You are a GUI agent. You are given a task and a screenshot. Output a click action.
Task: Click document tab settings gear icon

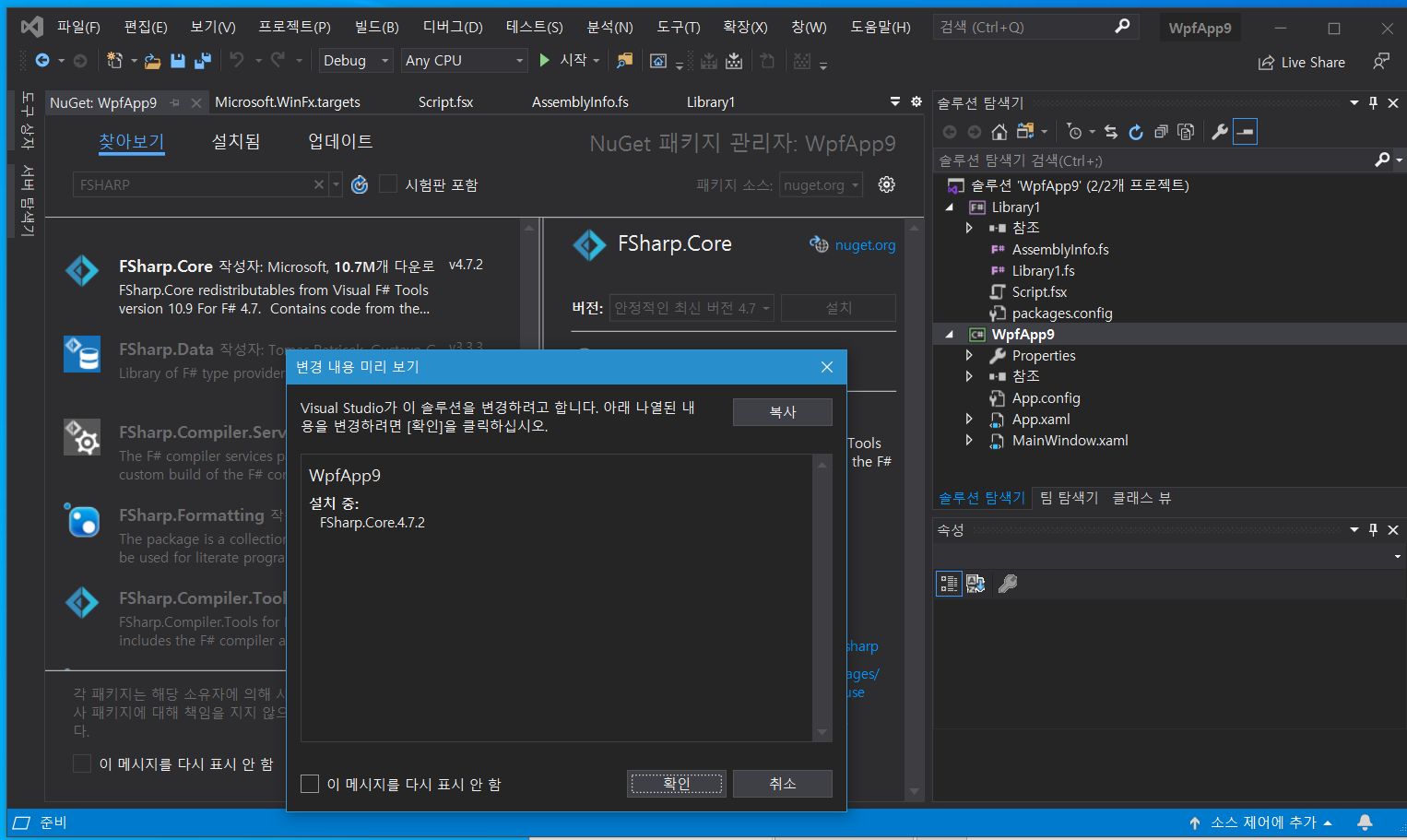(916, 101)
